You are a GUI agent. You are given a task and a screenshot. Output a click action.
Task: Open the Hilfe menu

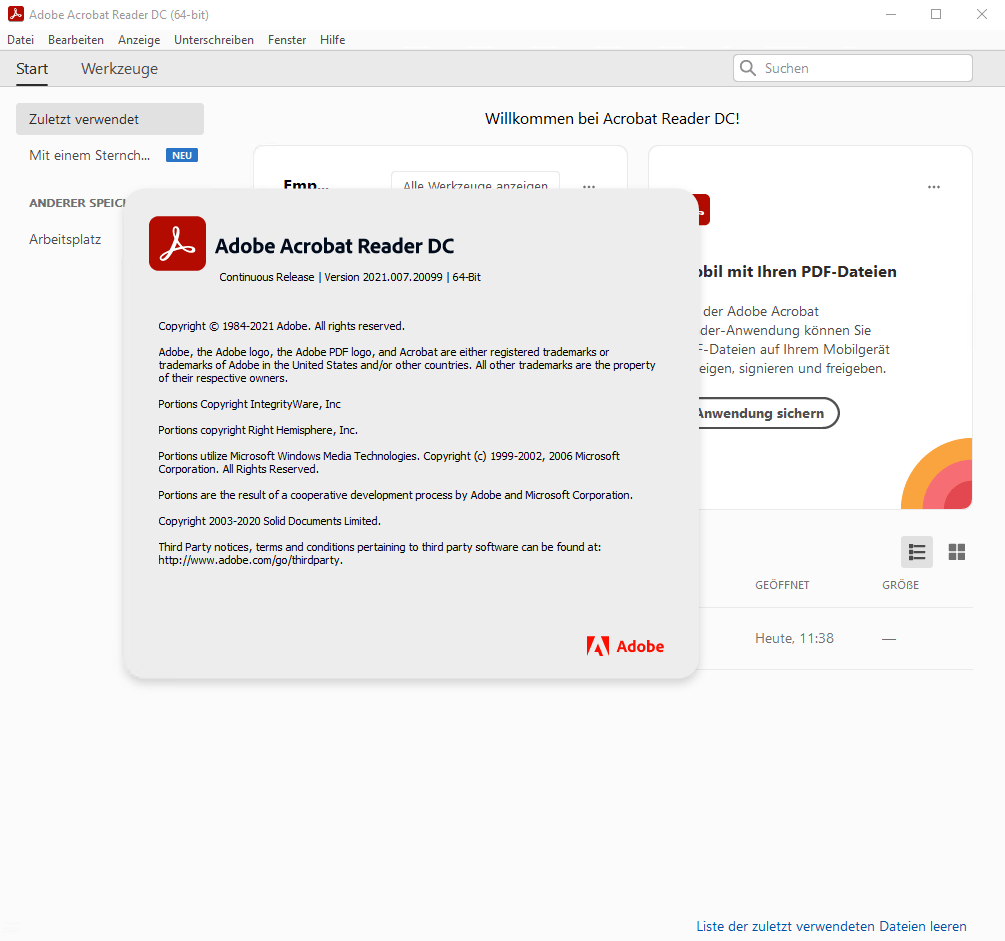click(332, 39)
